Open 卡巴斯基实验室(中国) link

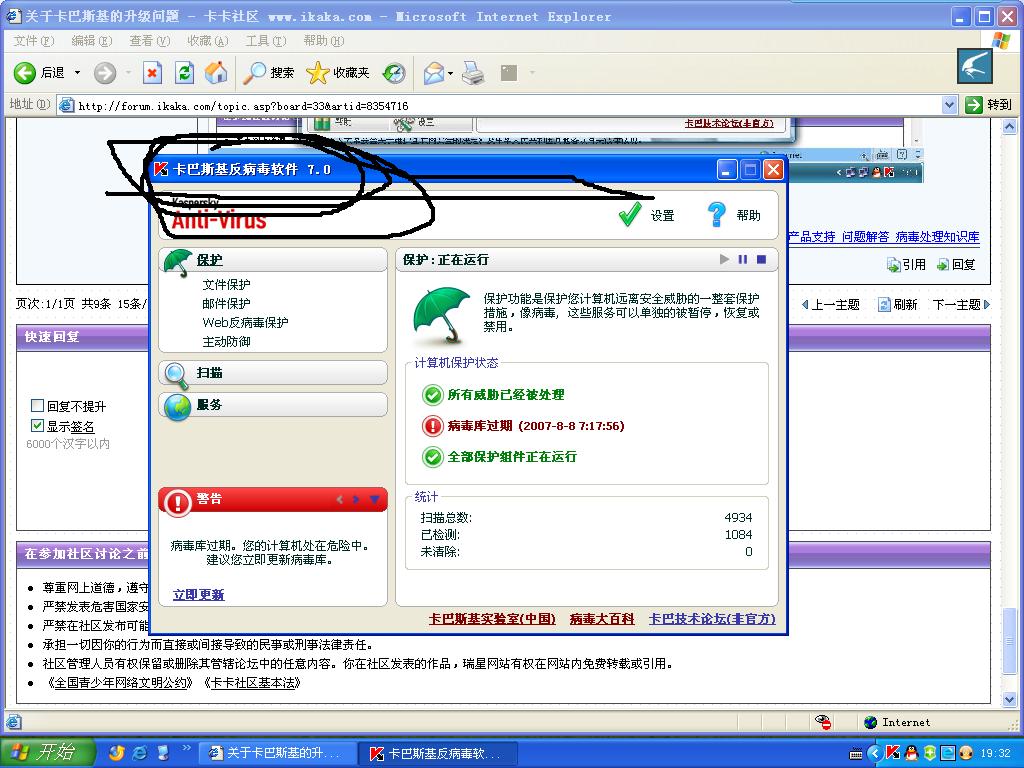(492, 618)
